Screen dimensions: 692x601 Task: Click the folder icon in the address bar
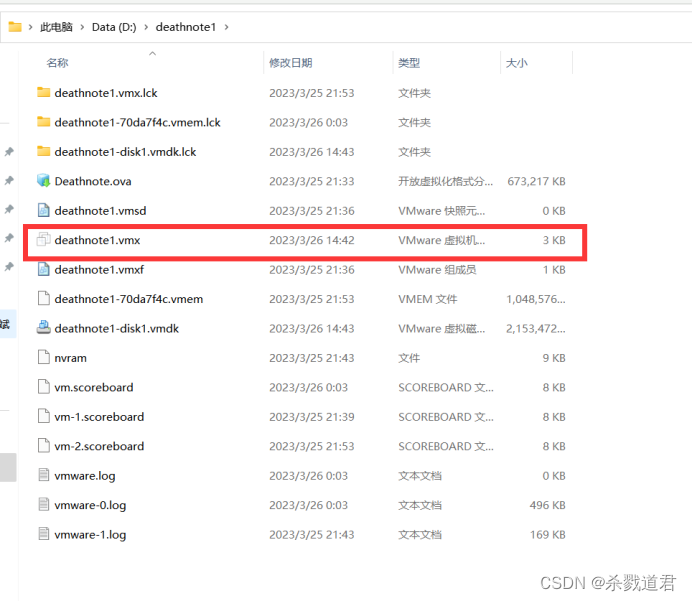(15, 27)
